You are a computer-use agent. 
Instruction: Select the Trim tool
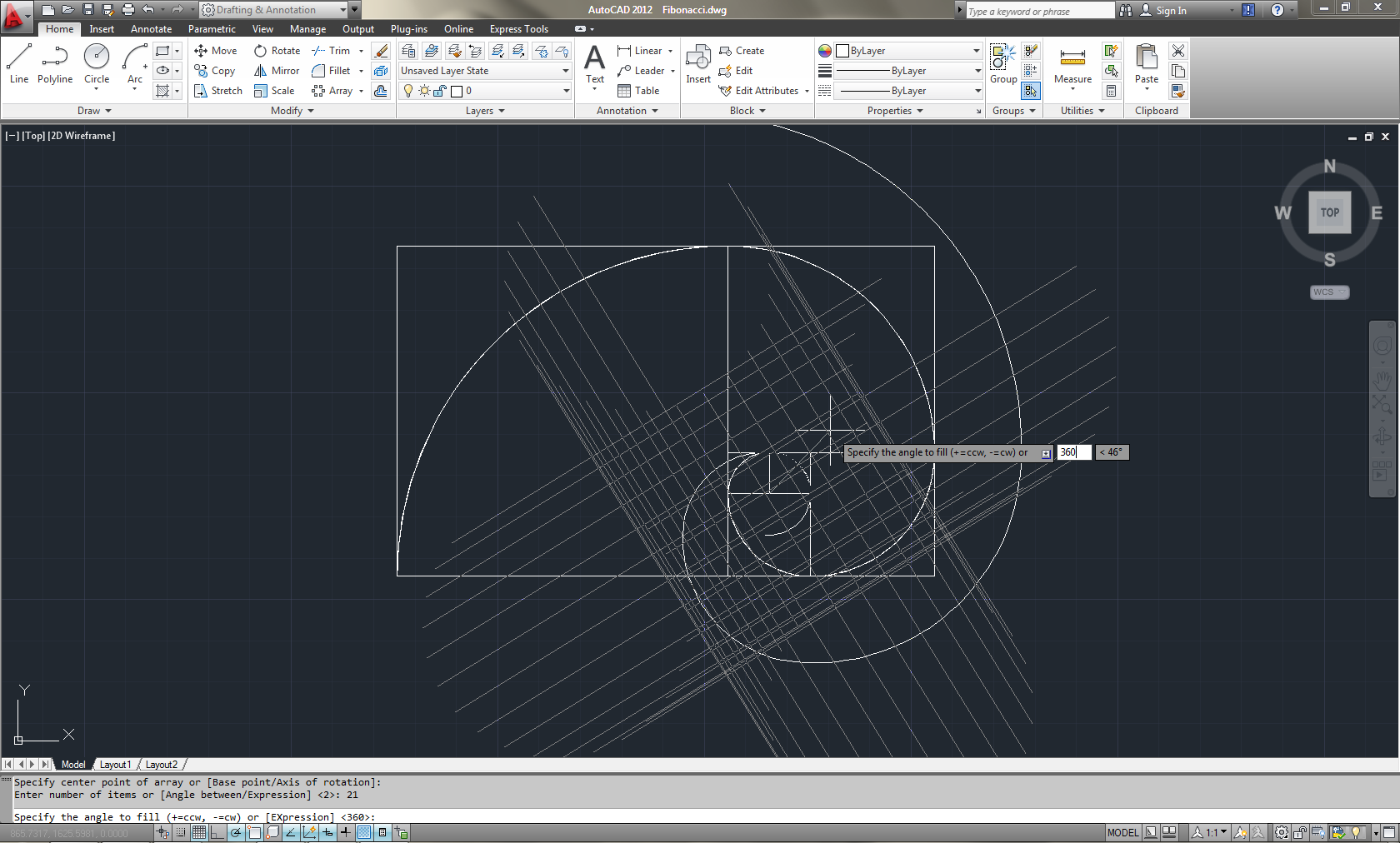pyautogui.click(x=332, y=50)
